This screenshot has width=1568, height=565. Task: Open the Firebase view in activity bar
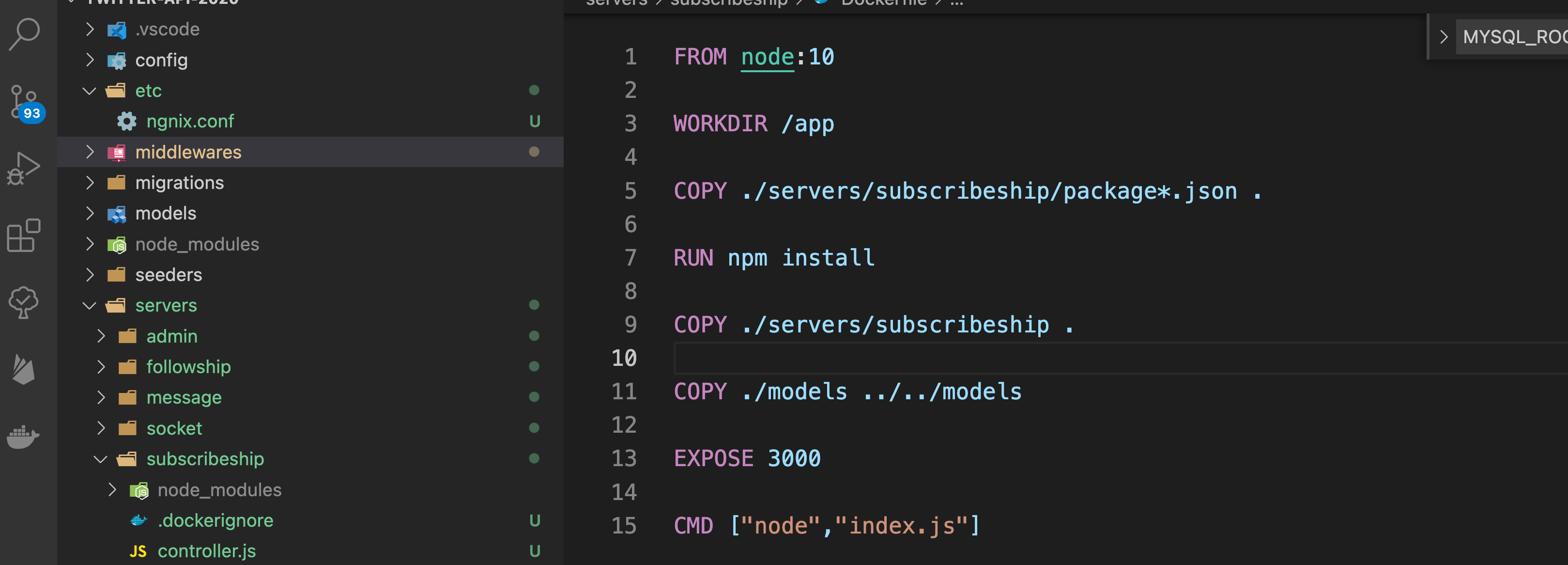24,369
